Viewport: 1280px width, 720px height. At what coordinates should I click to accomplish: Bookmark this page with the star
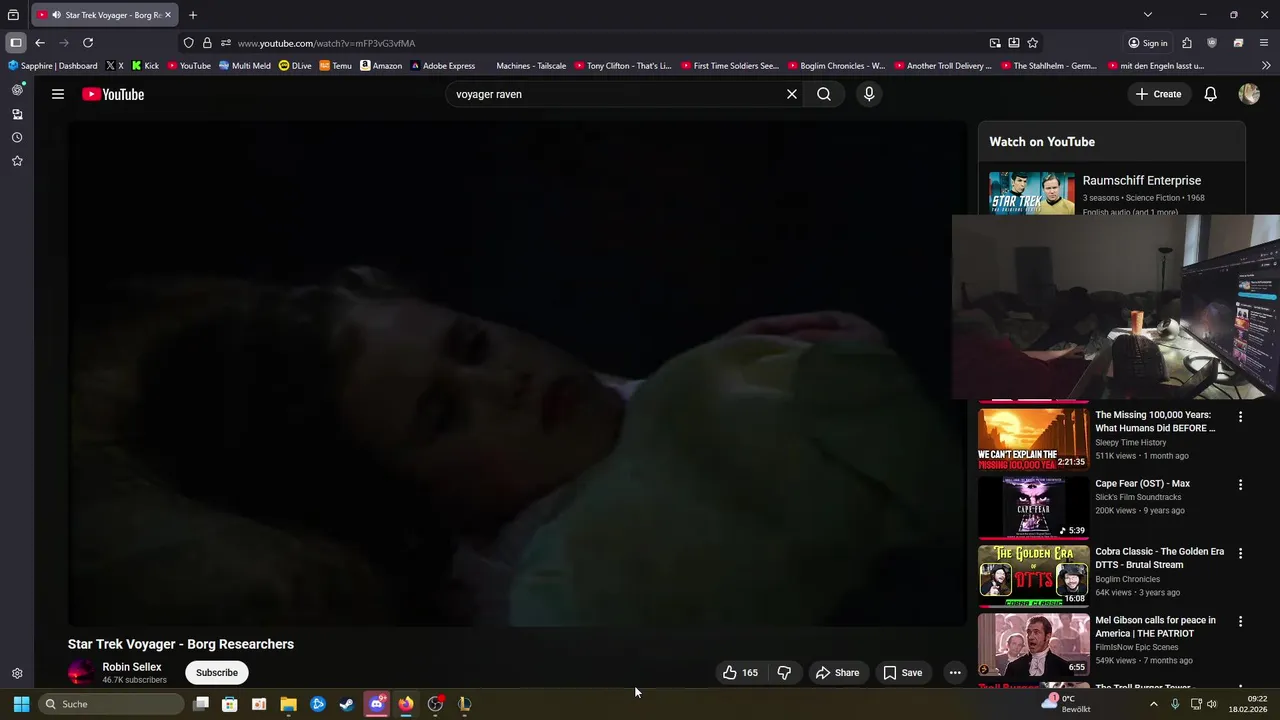(1033, 43)
